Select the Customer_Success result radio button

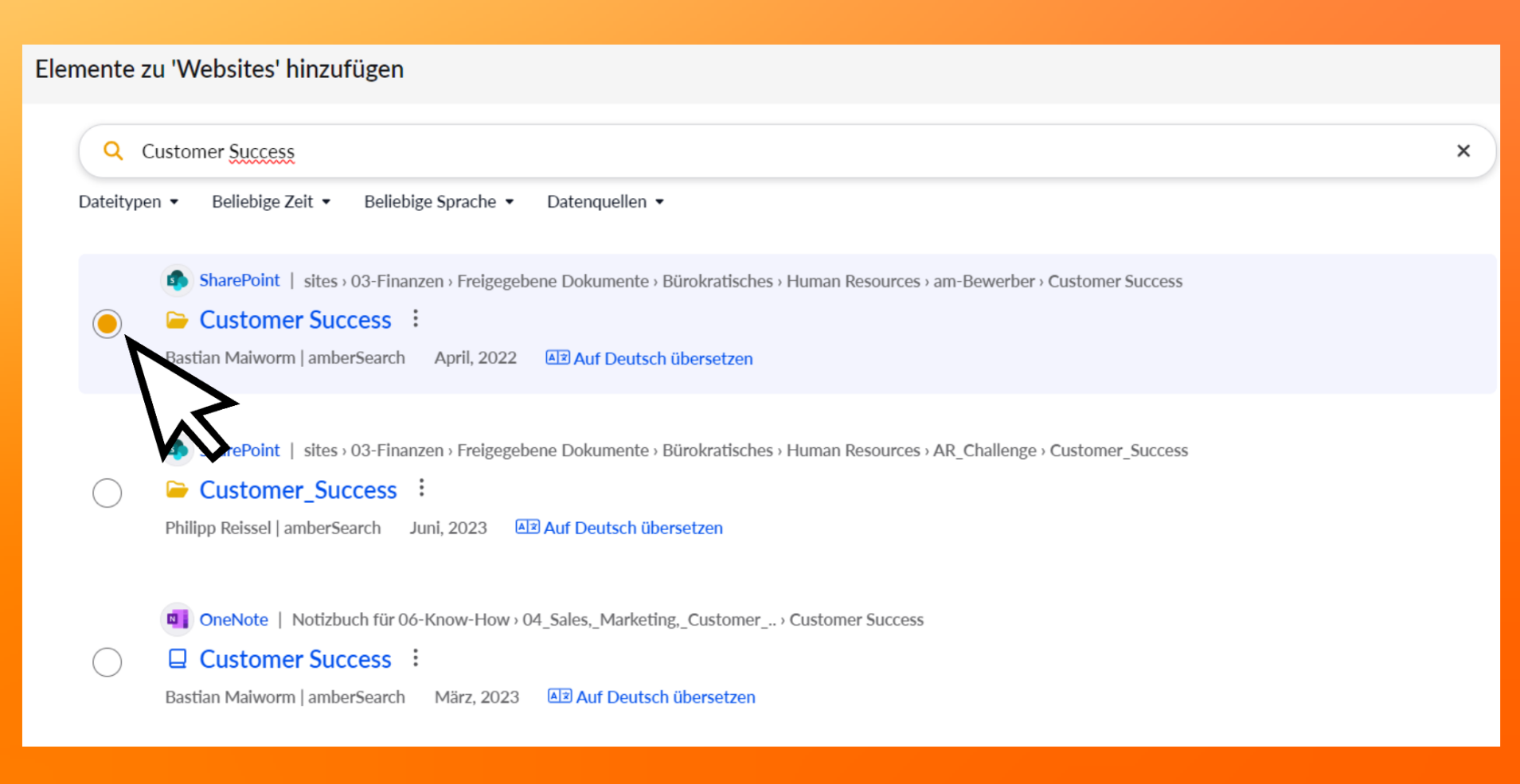[x=107, y=493]
